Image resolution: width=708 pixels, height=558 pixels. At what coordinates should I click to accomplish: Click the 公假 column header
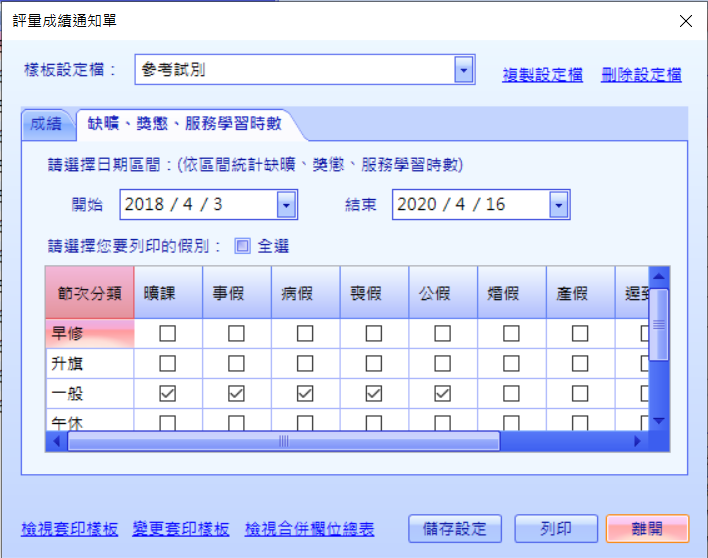point(443,293)
